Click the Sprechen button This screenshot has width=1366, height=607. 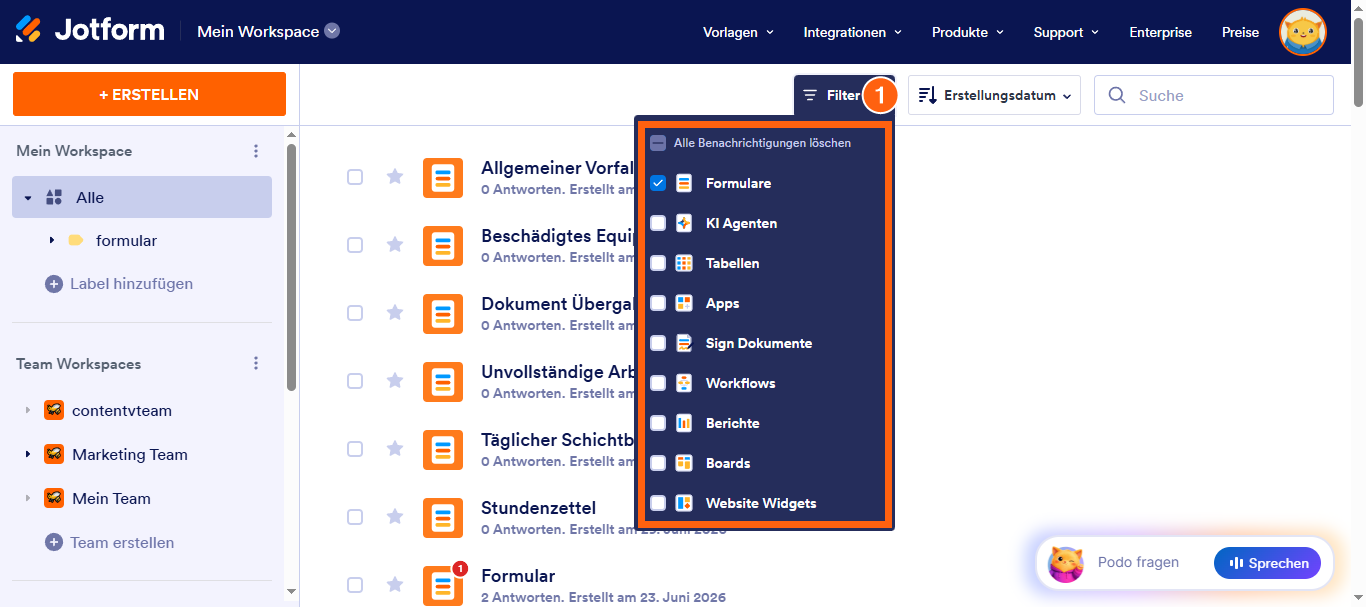click(x=1267, y=563)
